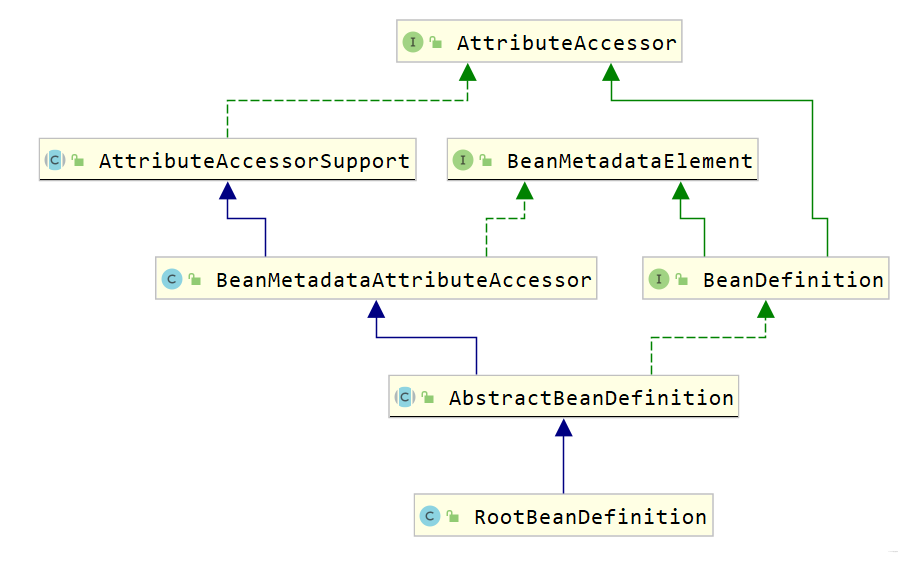This screenshot has height=562, width=913.
Task: Click the AbstractBeanDefinition abstract class icon
Action: coord(405,397)
